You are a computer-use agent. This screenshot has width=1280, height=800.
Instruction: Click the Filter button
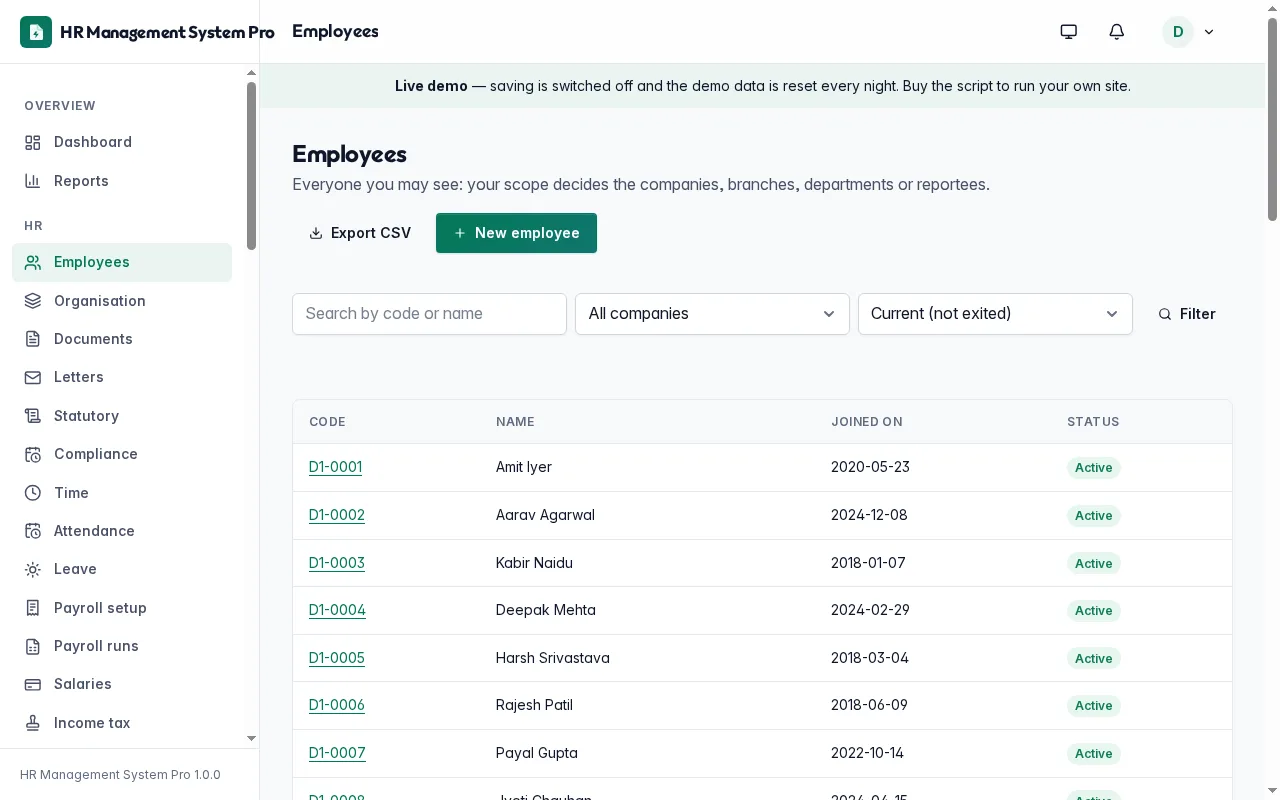click(x=1187, y=314)
